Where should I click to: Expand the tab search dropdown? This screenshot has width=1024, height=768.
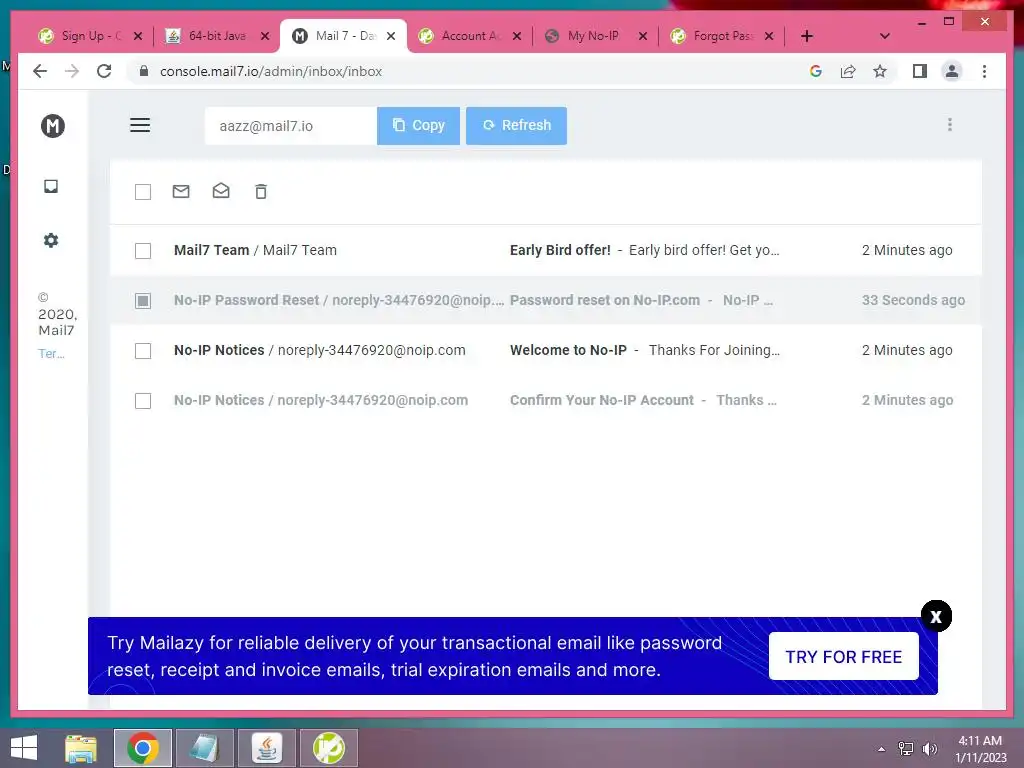[885, 36]
